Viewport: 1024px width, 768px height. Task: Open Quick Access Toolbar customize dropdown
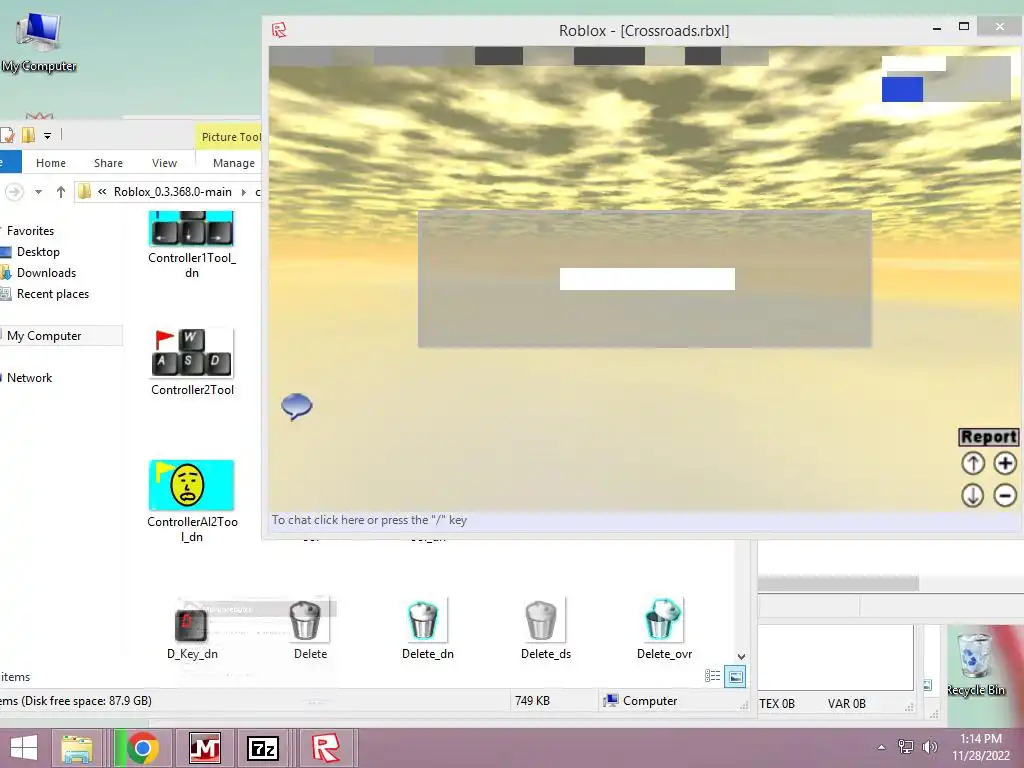[48, 136]
